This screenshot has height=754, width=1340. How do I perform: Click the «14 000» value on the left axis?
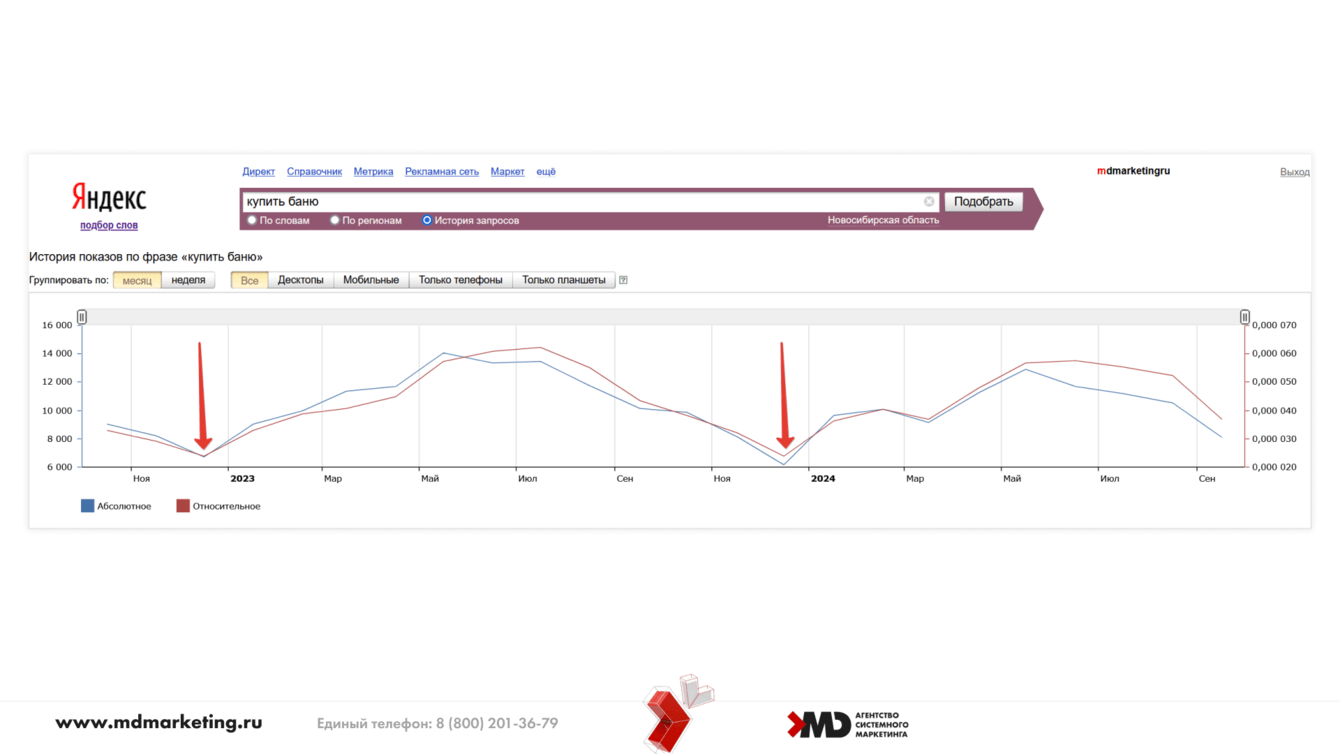point(57,354)
